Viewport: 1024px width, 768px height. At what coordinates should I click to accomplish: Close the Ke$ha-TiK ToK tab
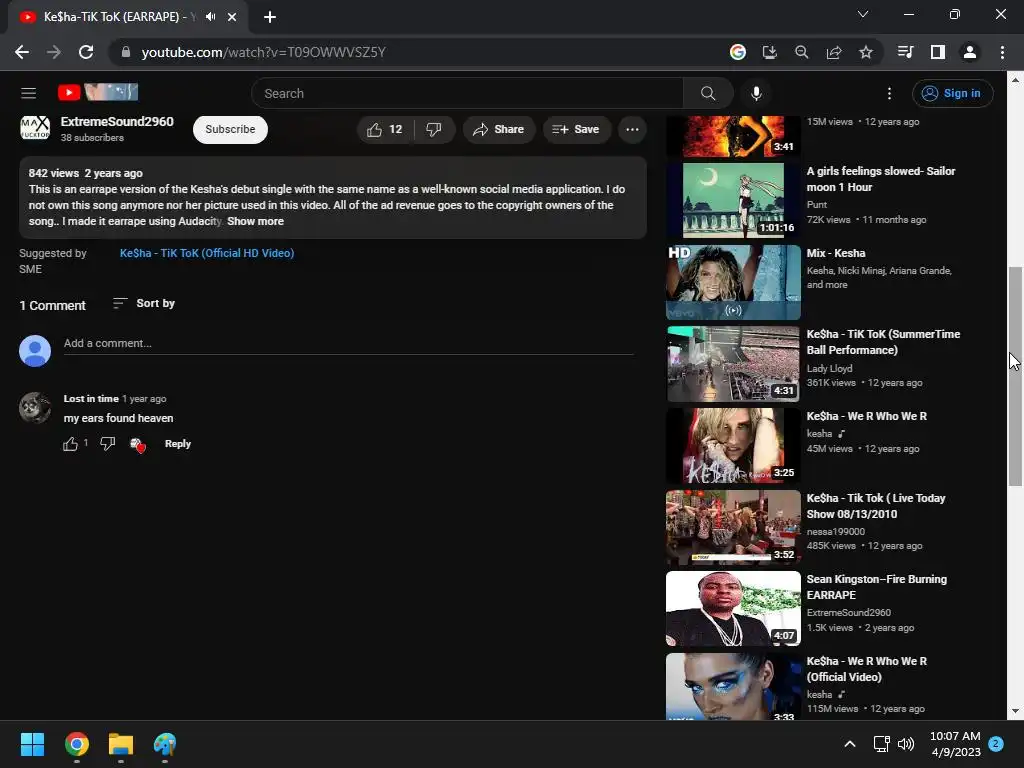click(232, 17)
